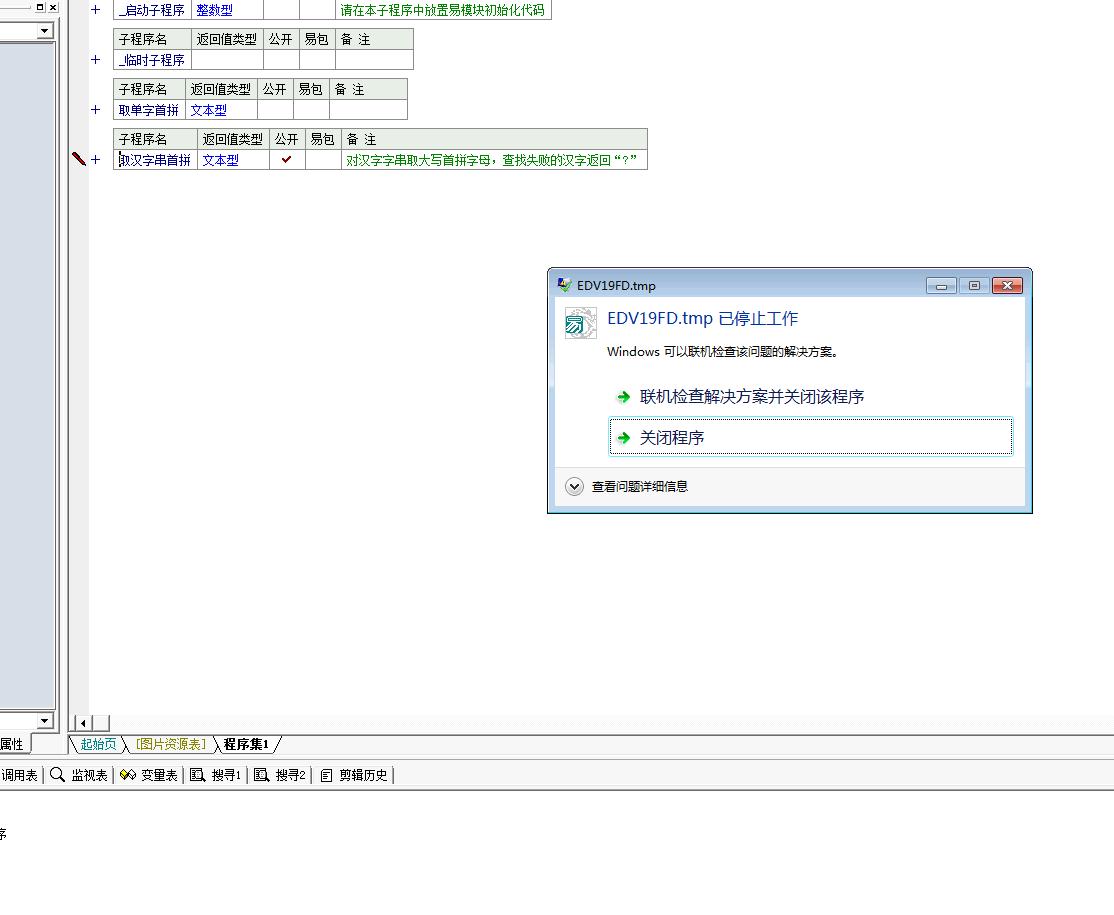Expand the 取单字首拼 subroutine plus icon
The image size is (1114, 915).
[95, 109]
